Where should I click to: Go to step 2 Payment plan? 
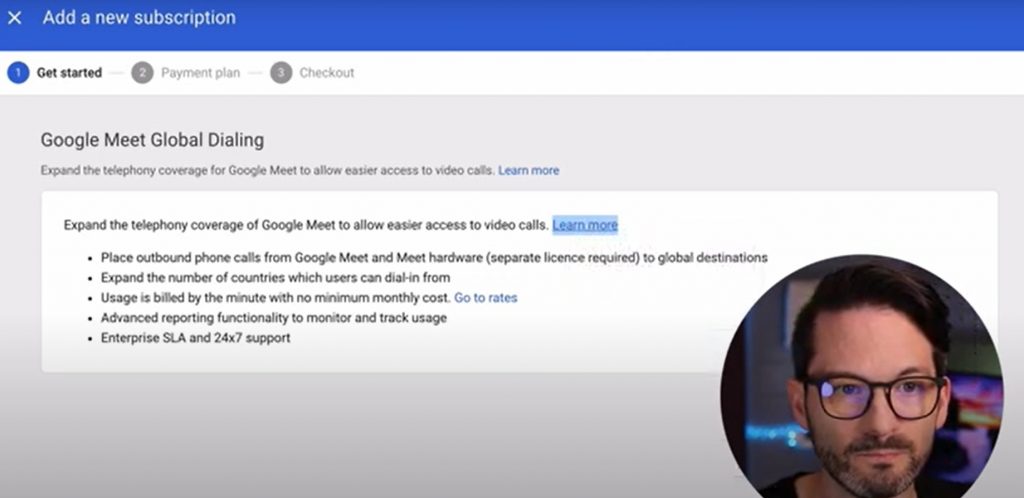point(185,72)
